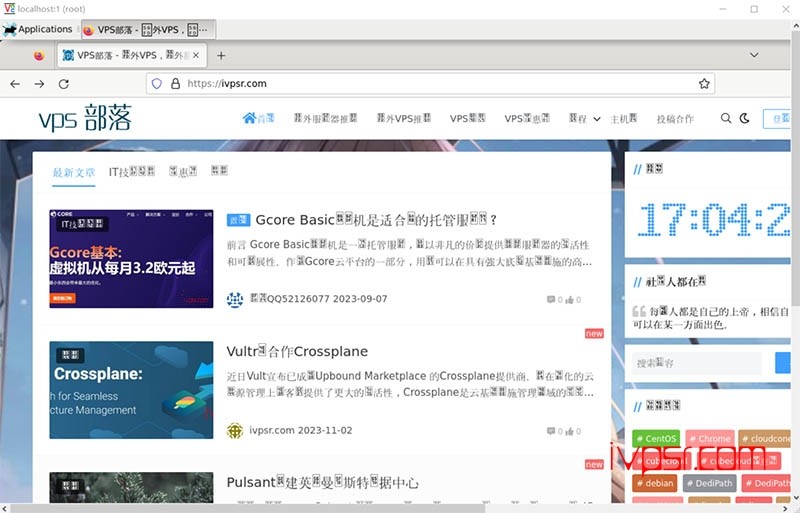This screenshot has height=513, width=800.
Task: Click the QQ52126077 author avatar
Action: pos(235,300)
